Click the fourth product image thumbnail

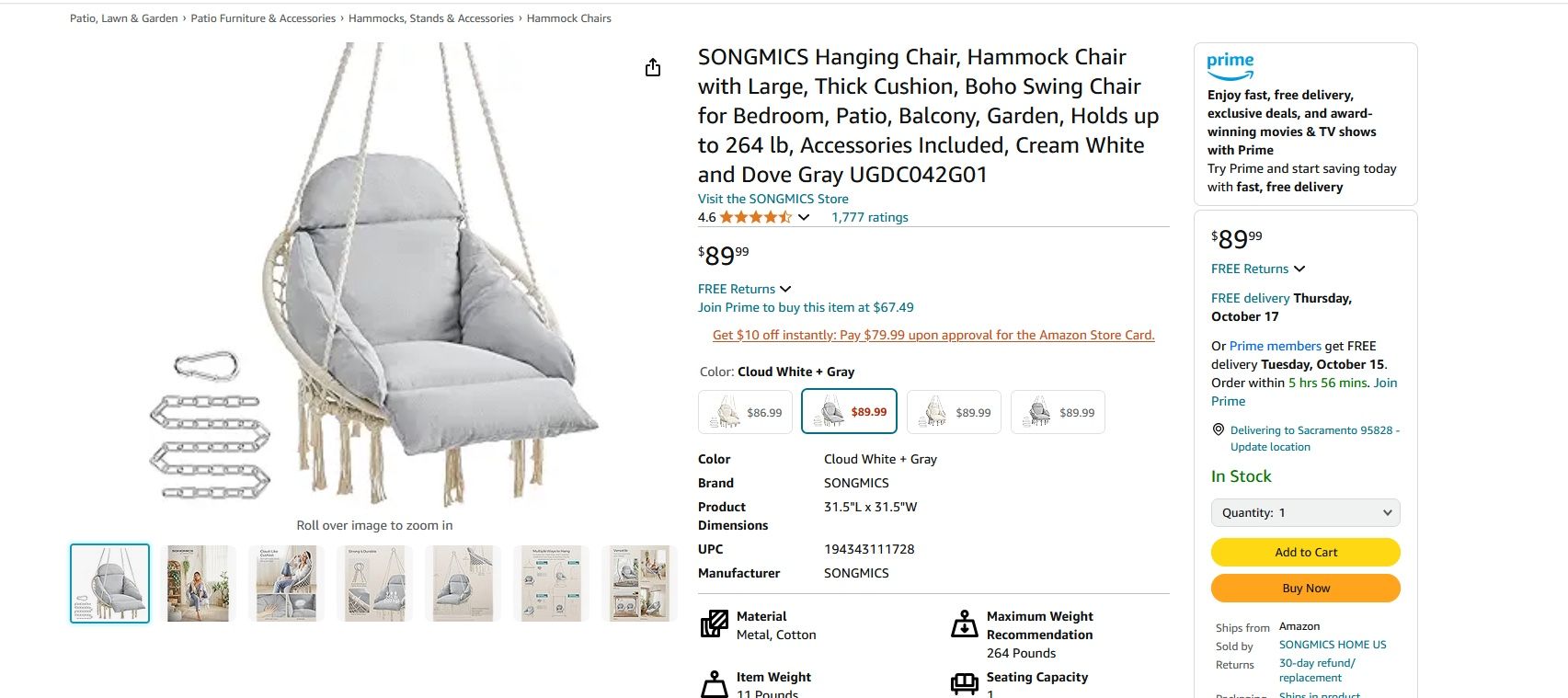click(x=375, y=582)
